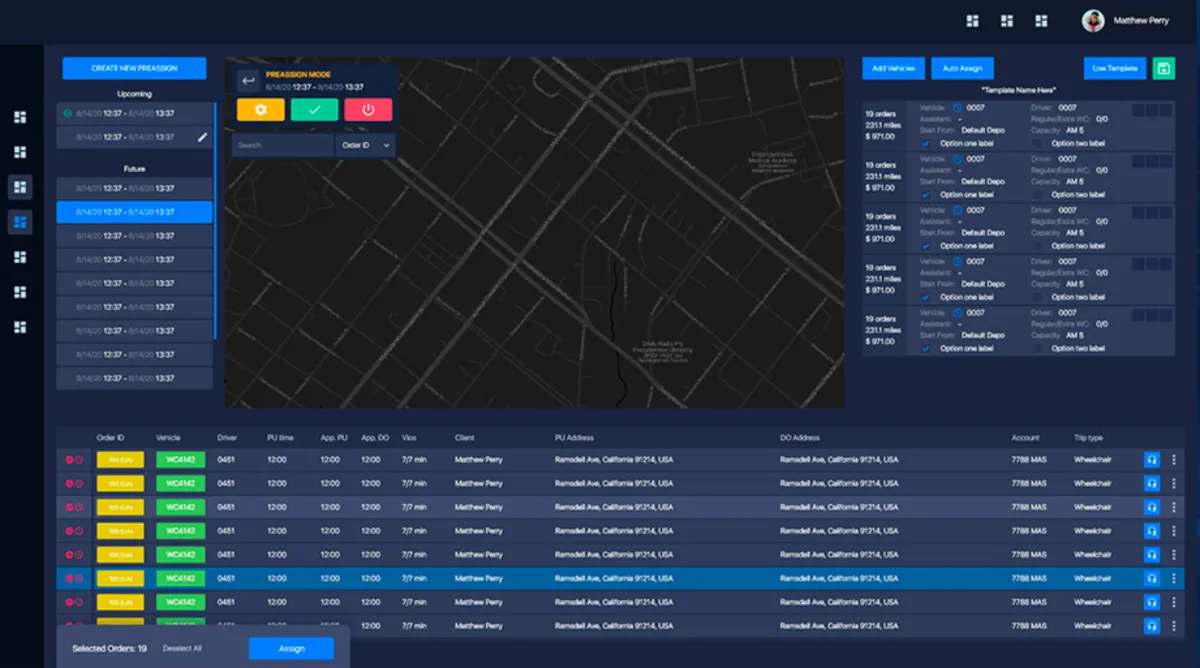Open three-dot menu on highlighted blue order row
The image size is (1200, 668).
point(1174,578)
